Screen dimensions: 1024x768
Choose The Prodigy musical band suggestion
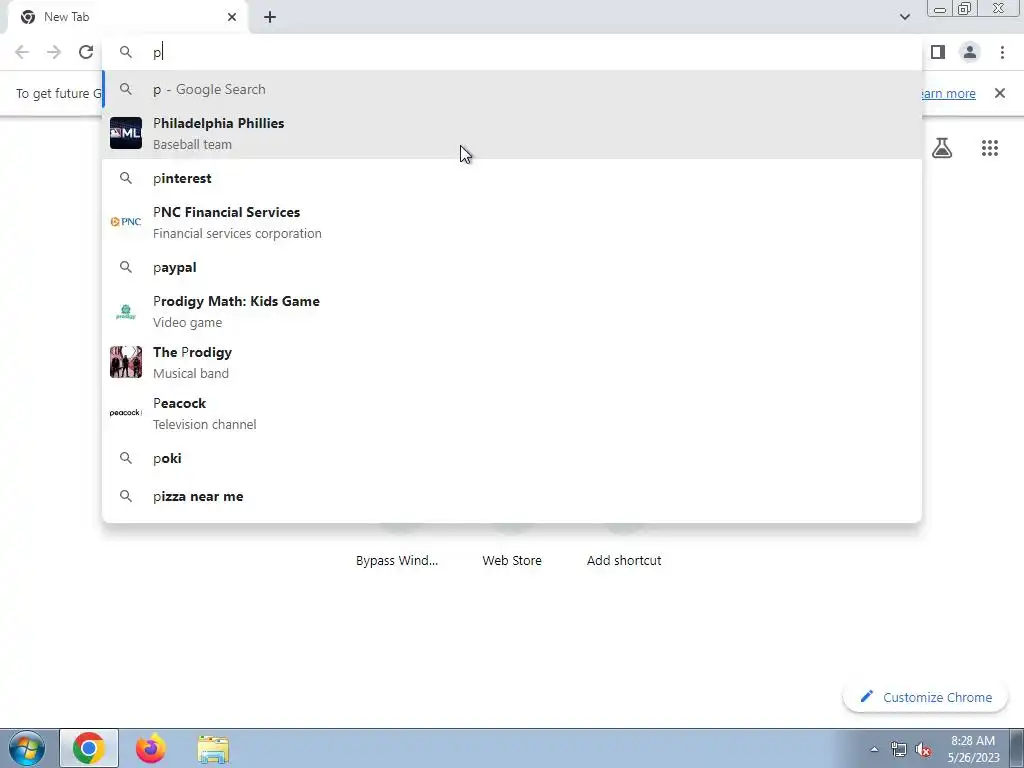coord(512,362)
